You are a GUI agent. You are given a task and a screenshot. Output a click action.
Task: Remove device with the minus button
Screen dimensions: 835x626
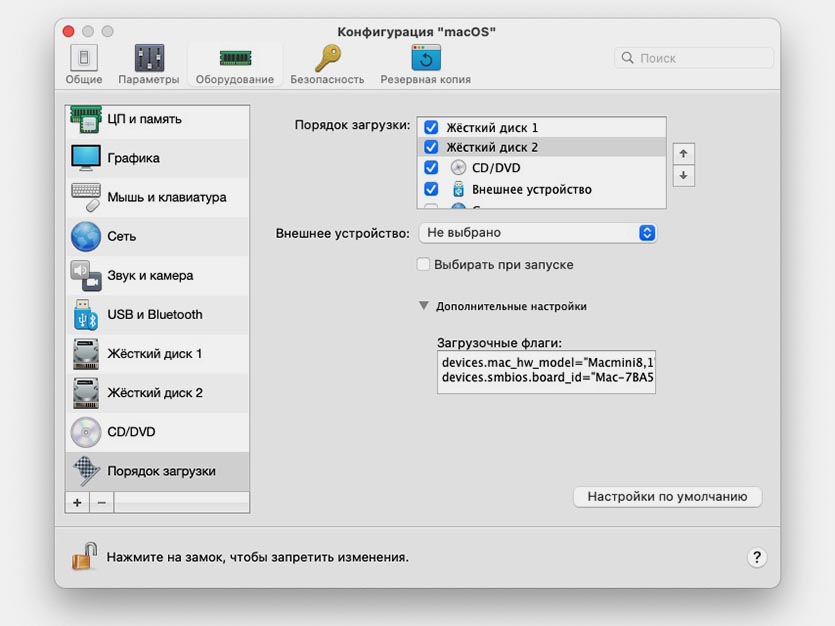pyautogui.click(x=102, y=503)
